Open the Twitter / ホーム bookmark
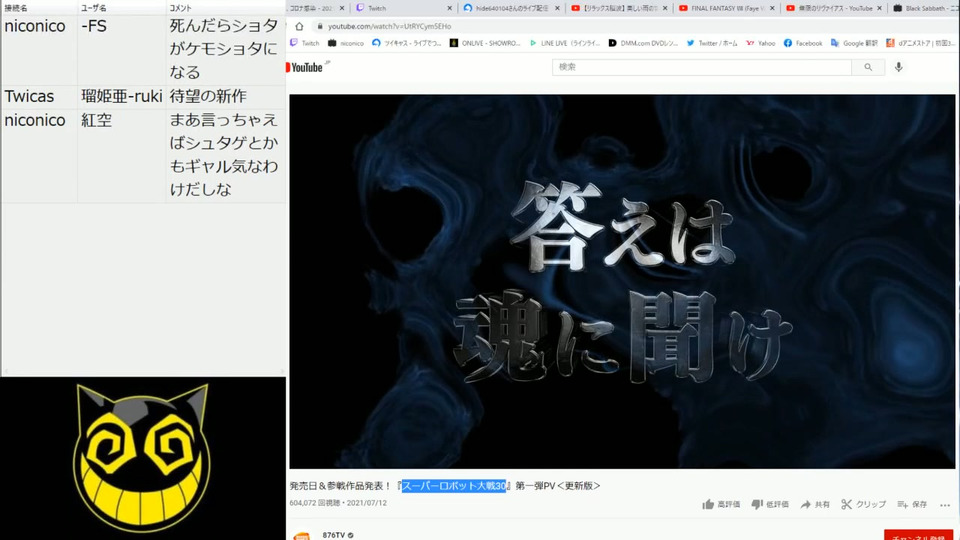Image resolution: width=960 pixels, height=540 pixels. tap(713, 43)
